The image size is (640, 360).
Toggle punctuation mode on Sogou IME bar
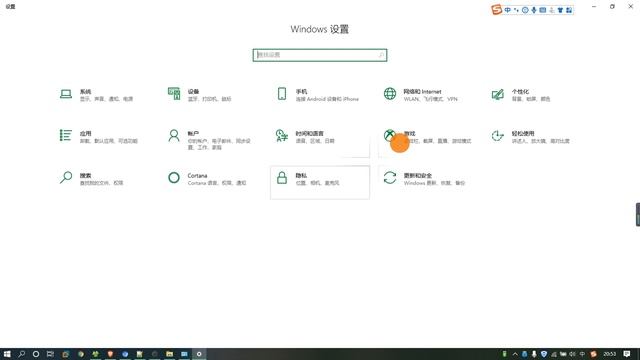(516, 10)
